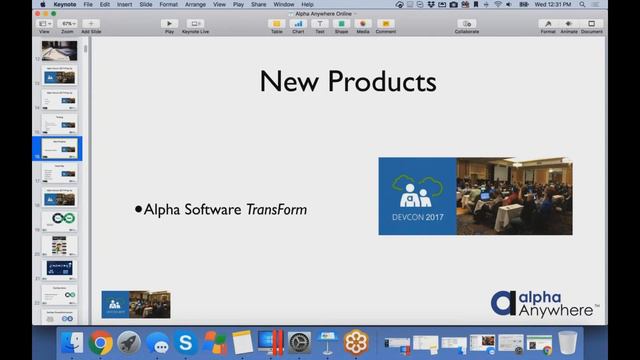Open System Preferences from the Dock

(299, 342)
